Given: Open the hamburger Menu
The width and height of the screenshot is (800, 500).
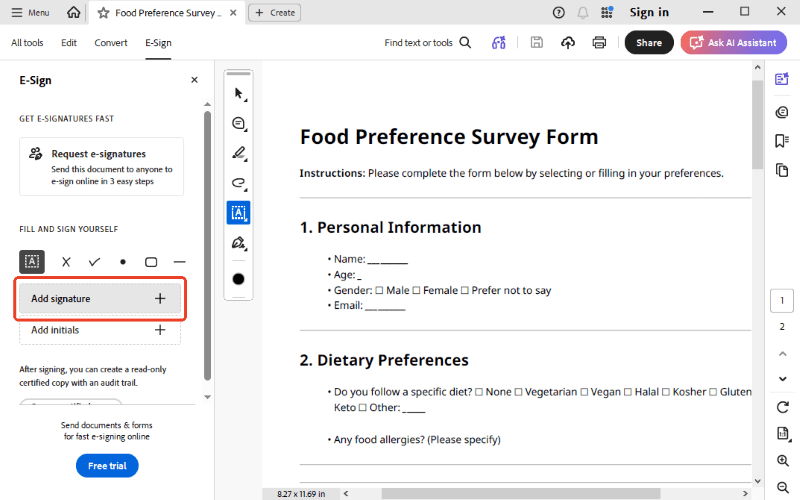Looking at the screenshot, I should tap(30, 12).
